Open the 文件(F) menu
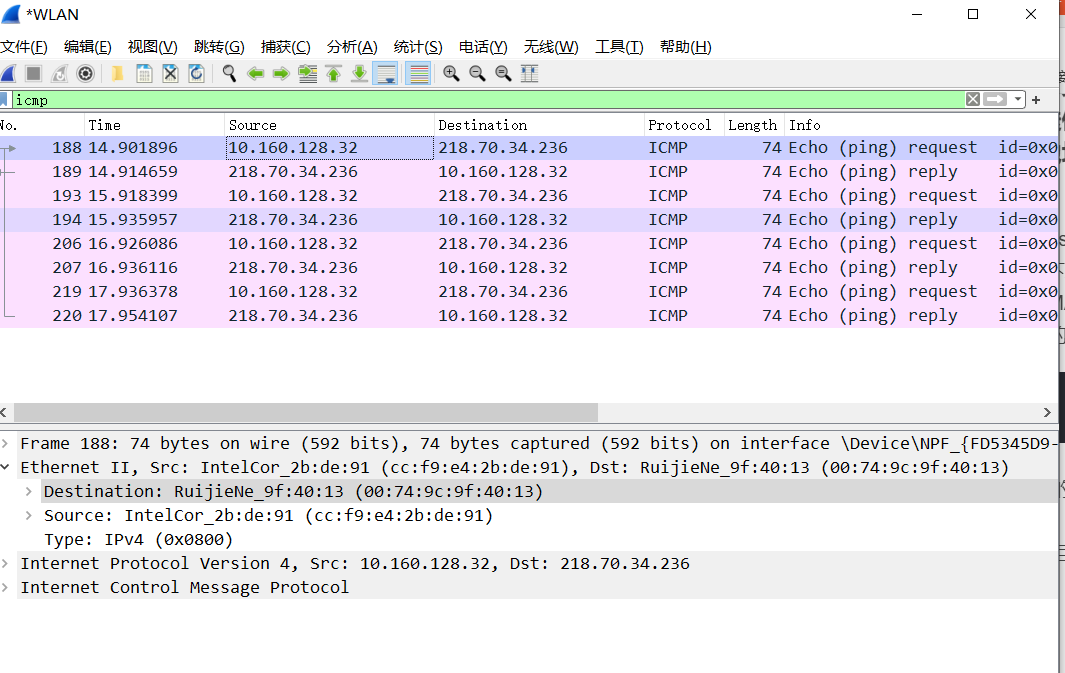 [24, 47]
